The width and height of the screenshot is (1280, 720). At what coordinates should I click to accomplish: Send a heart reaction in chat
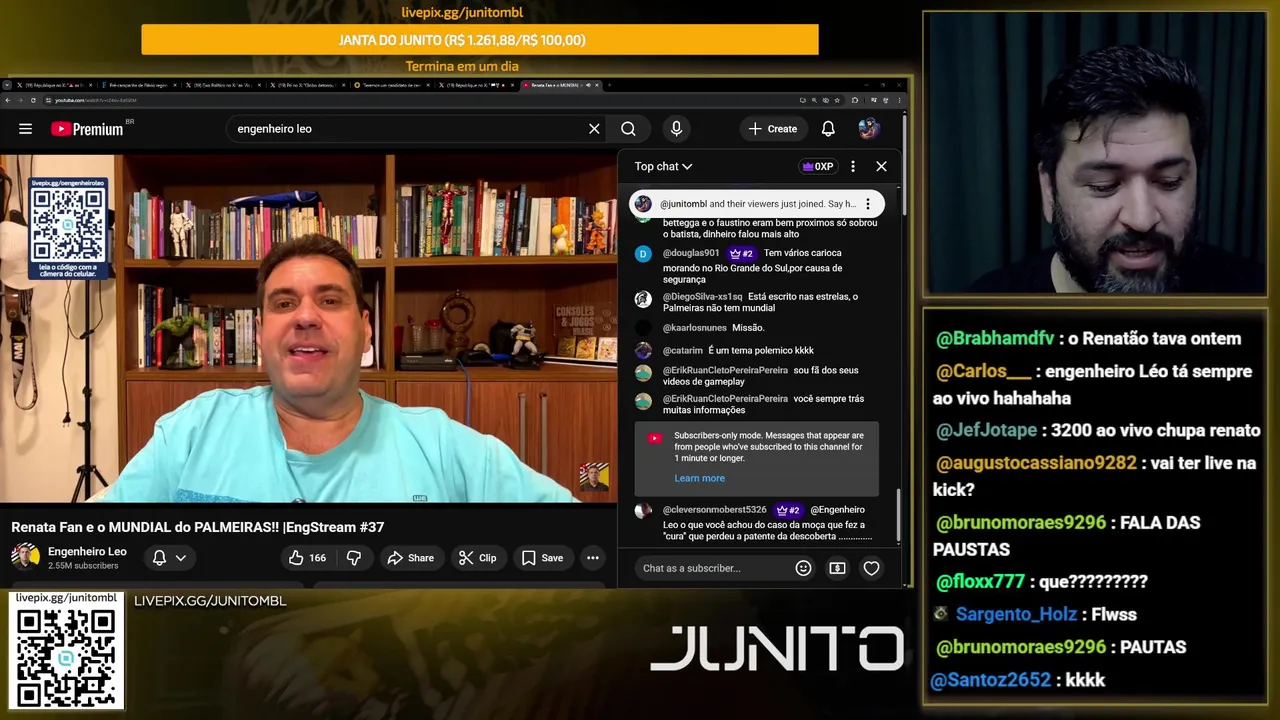[871, 568]
